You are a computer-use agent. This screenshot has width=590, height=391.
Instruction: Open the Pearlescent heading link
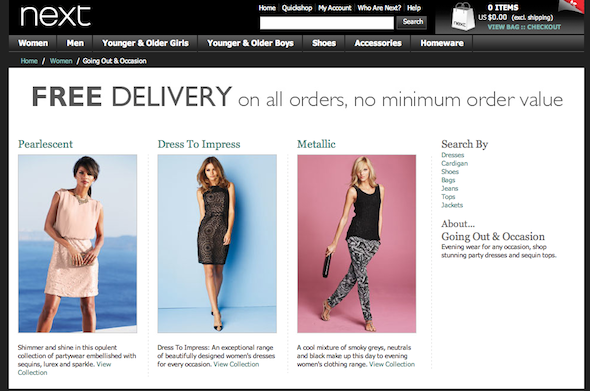(x=45, y=144)
